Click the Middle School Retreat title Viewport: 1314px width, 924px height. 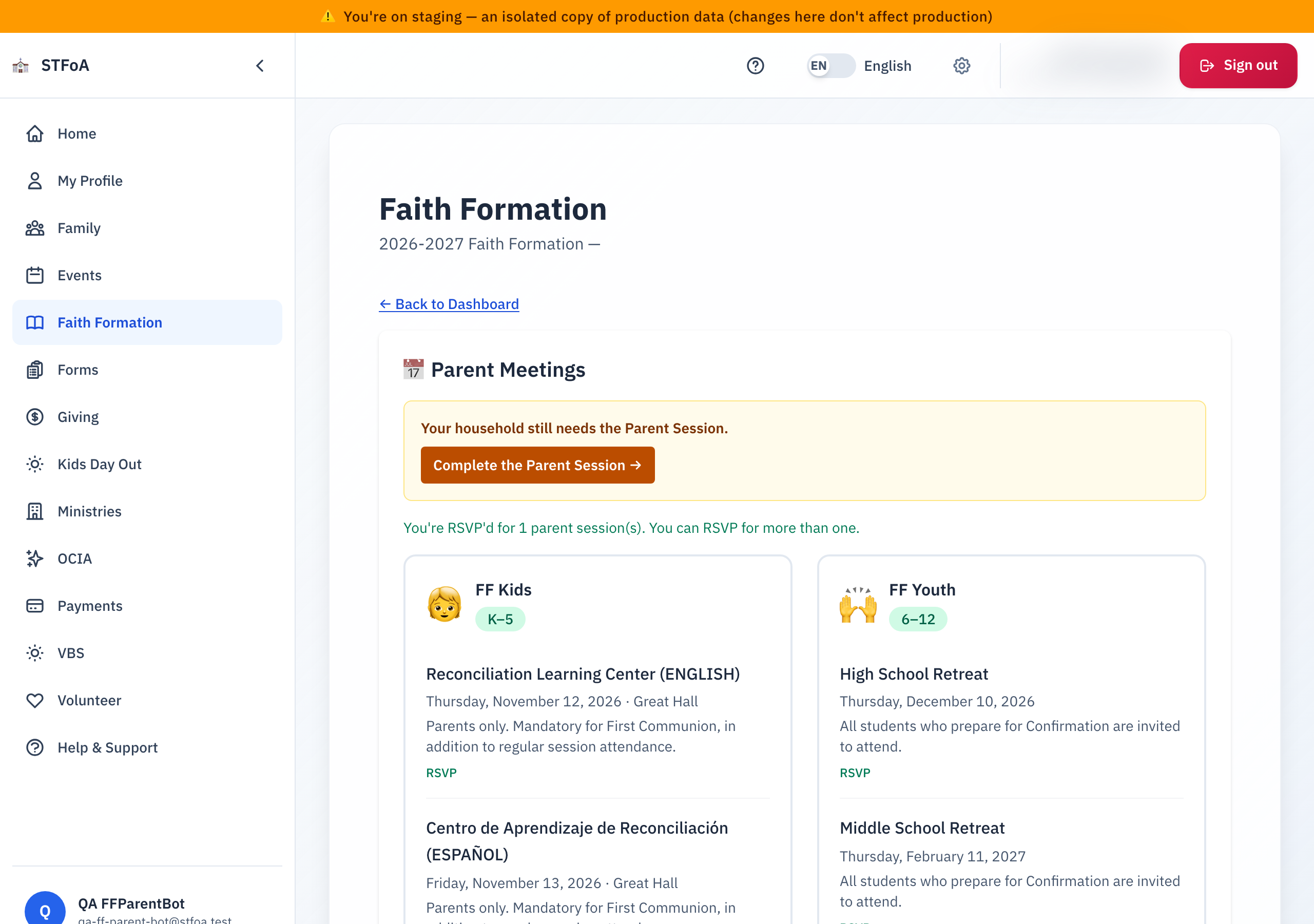click(922, 828)
